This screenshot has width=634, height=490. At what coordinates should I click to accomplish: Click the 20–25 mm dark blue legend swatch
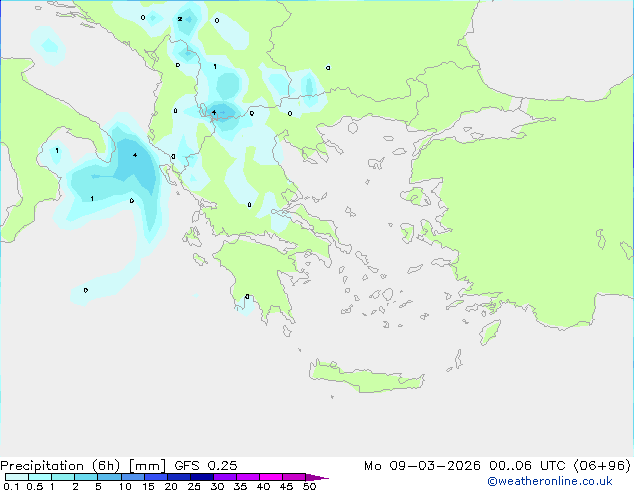click(179, 477)
